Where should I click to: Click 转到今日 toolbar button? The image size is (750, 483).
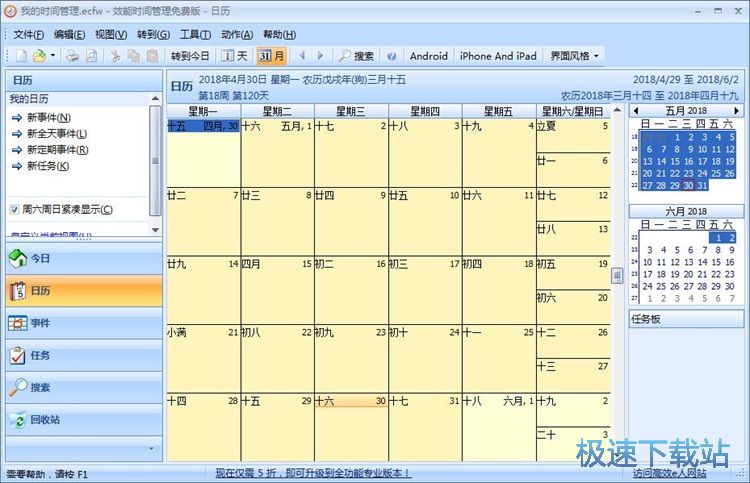(x=190, y=56)
